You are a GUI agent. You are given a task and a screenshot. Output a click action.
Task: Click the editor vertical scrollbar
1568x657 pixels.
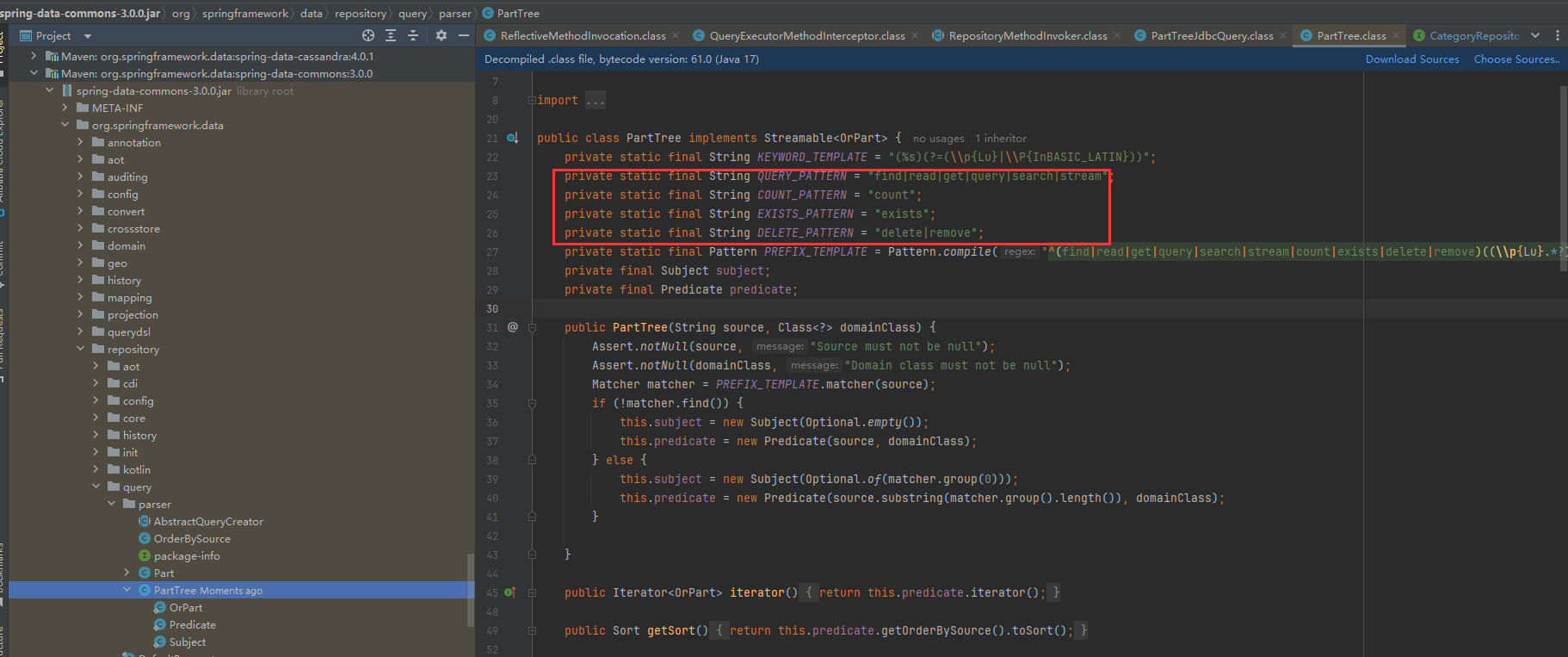(1564, 181)
